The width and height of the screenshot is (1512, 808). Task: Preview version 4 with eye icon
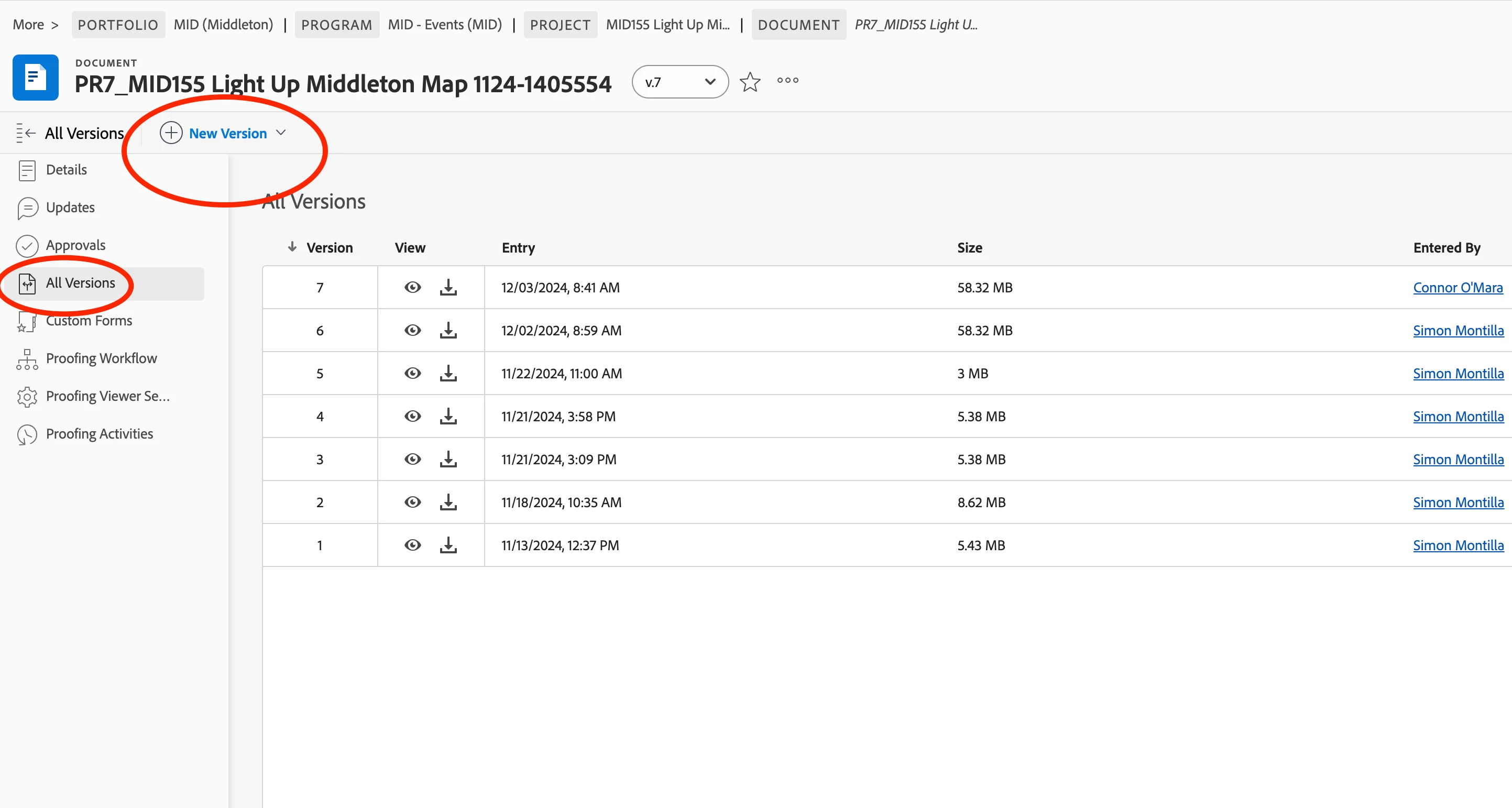click(413, 417)
